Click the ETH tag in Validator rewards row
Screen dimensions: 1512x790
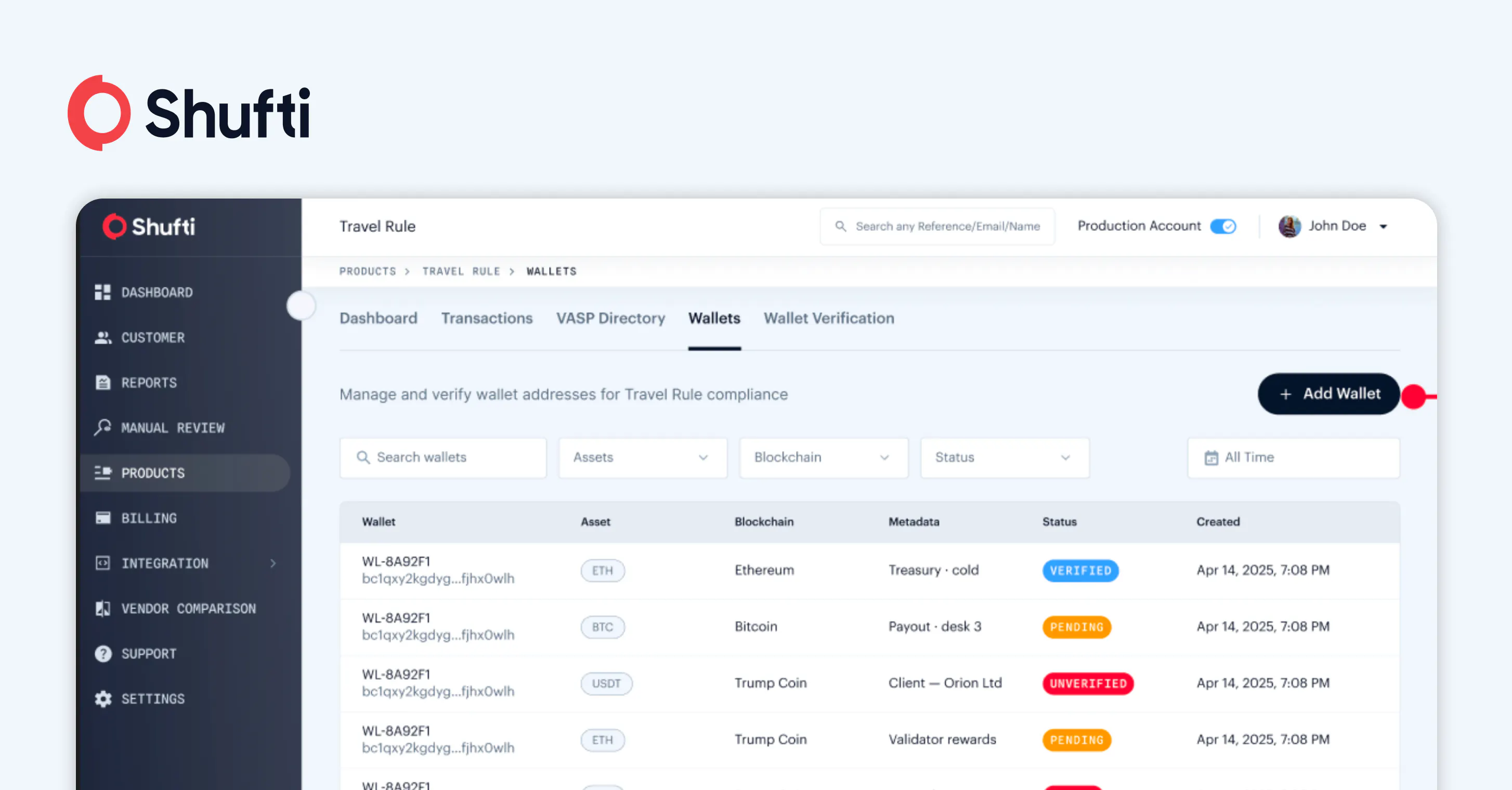pos(603,740)
